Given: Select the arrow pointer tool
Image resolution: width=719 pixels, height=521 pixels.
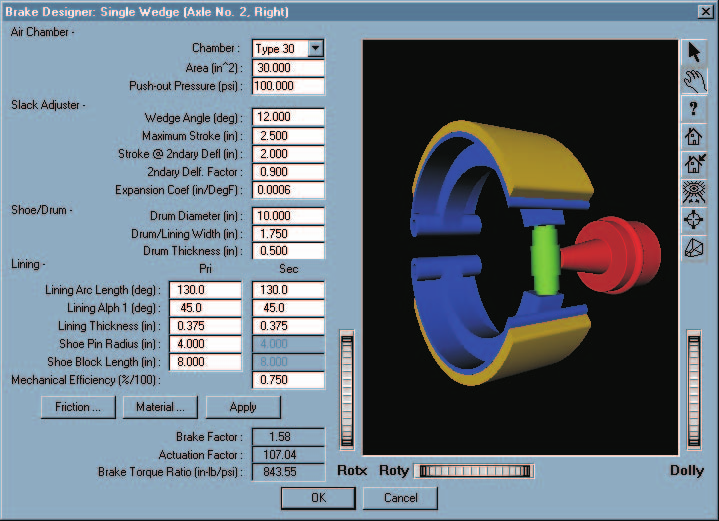Looking at the screenshot, I should pos(694,53).
